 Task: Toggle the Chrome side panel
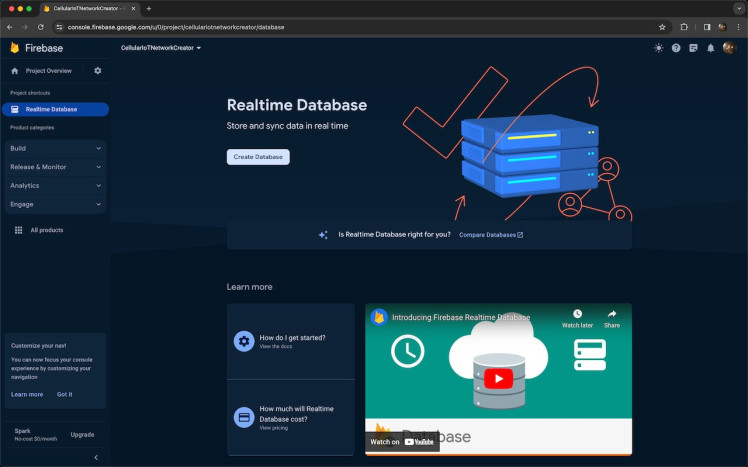click(706, 27)
